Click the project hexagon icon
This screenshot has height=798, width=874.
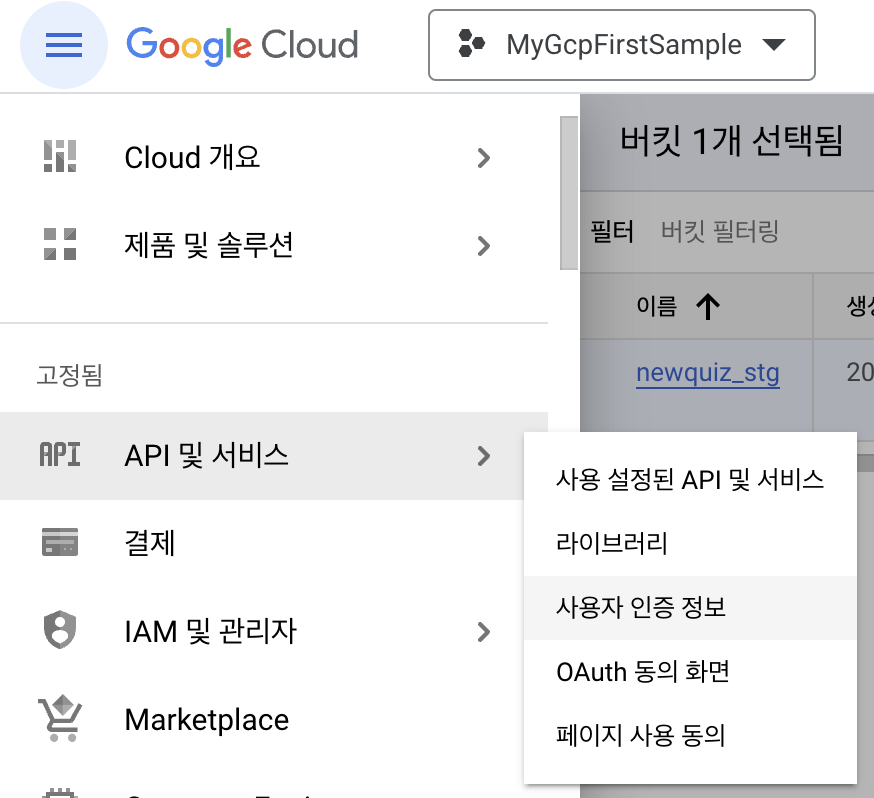[471, 44]
